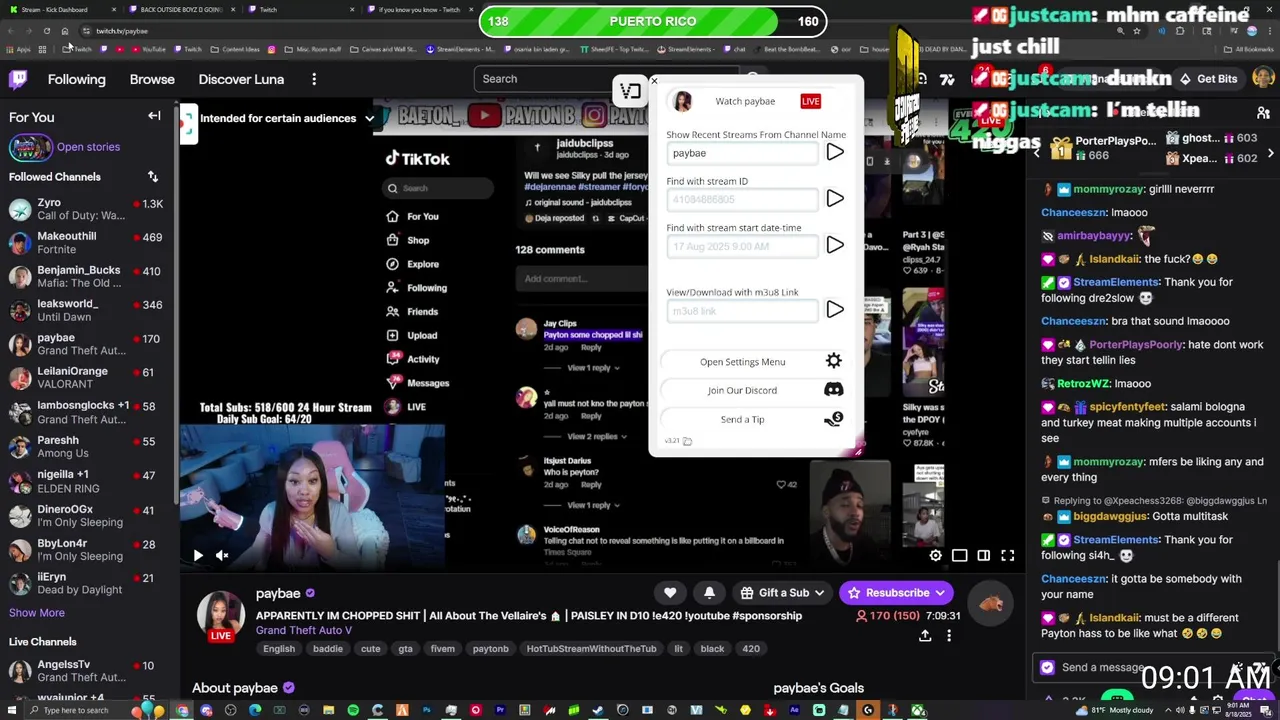Open Pareshh Among Us channel
This screenshot has width=1280, height=720.
coord(88,447)
